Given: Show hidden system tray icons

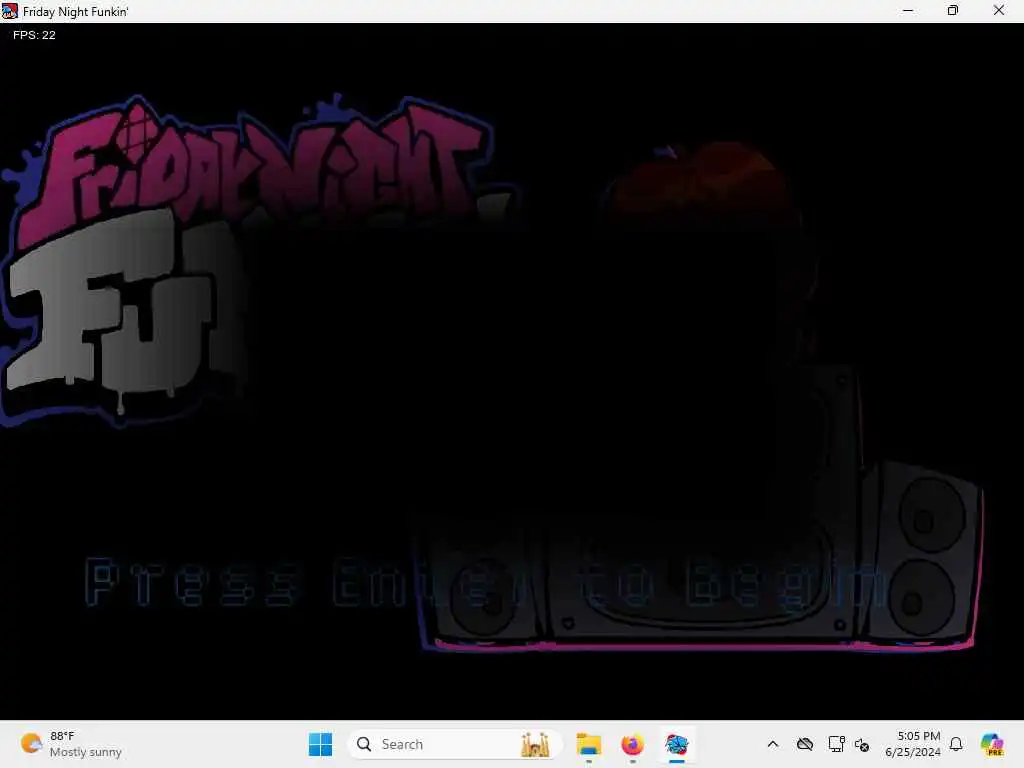Looking at the screenshot, I should click(x=773, y=744).
